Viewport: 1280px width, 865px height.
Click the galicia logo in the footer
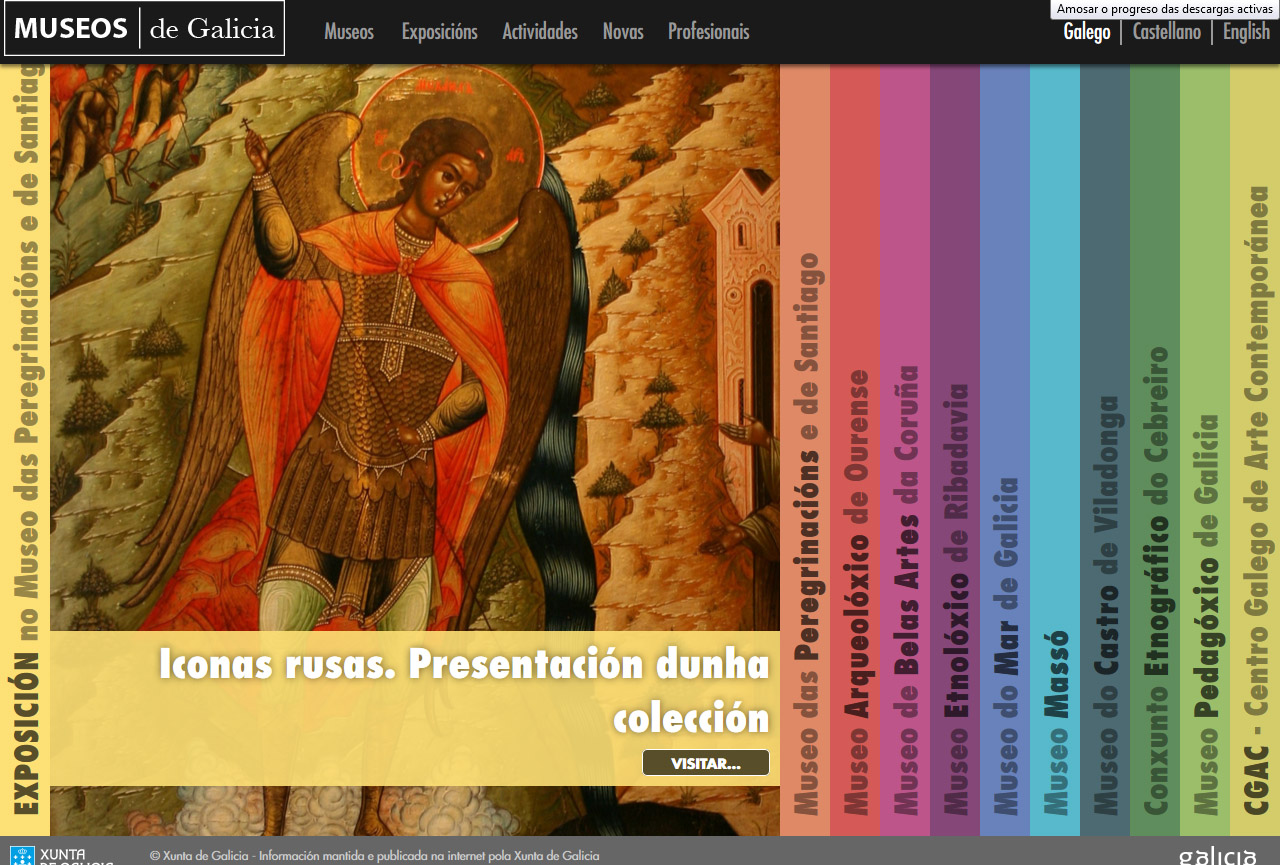click(x=1217, y=856)
